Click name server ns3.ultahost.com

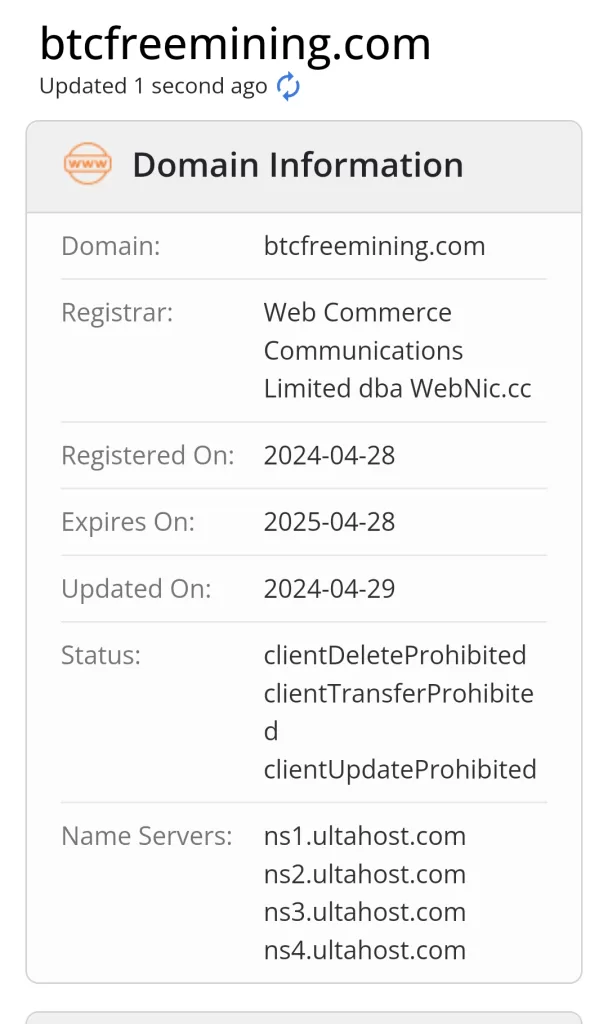[x=364, y=912]
